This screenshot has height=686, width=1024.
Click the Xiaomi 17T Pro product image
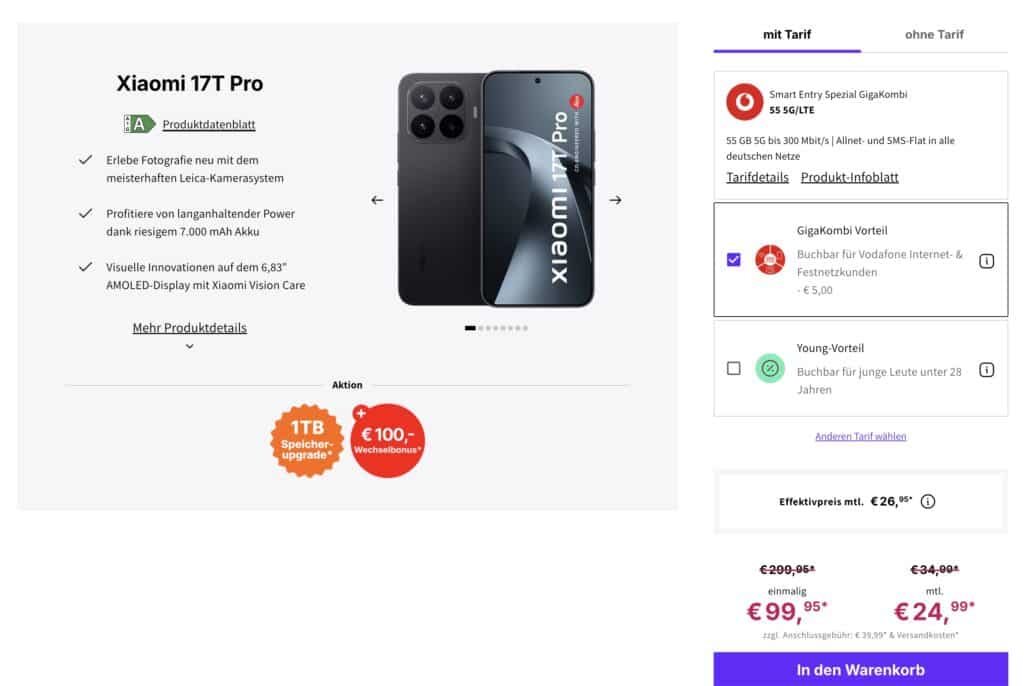(496, 188)
